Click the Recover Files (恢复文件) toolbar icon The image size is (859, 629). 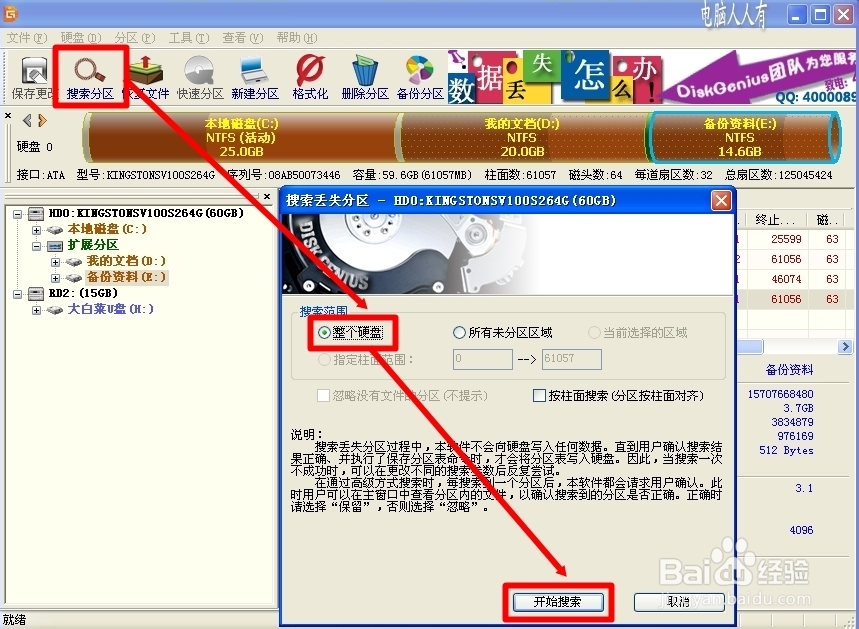pos(146,77)
